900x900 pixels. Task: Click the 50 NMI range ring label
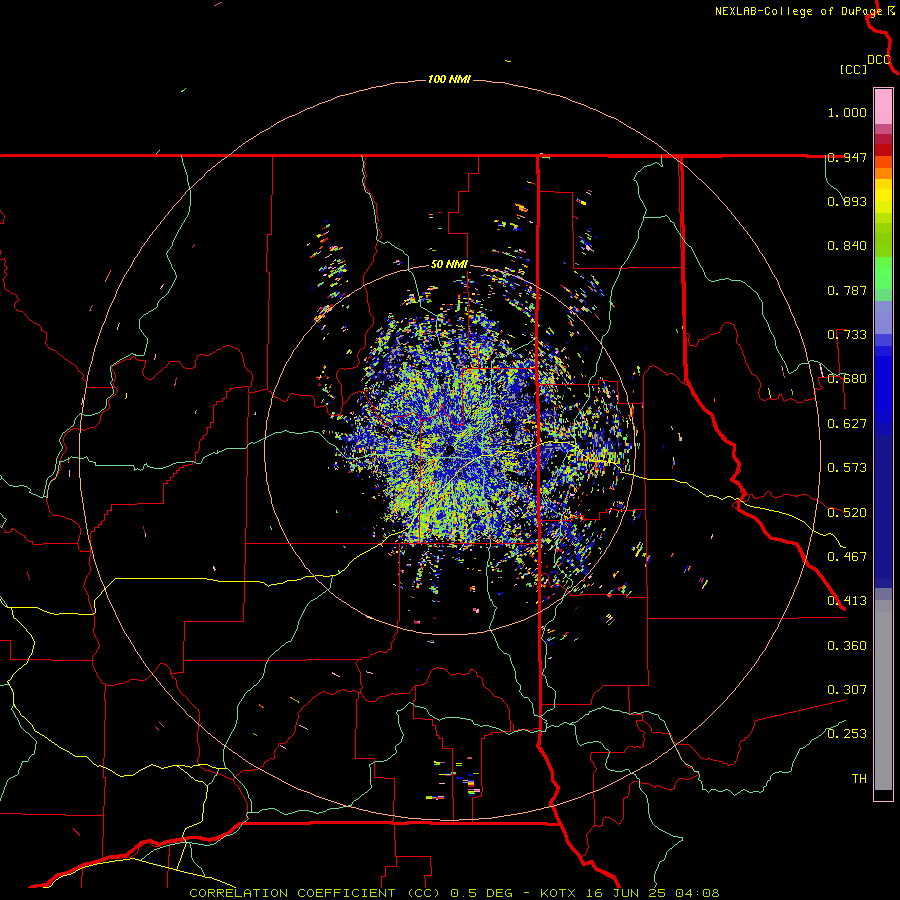coord(449,265)
